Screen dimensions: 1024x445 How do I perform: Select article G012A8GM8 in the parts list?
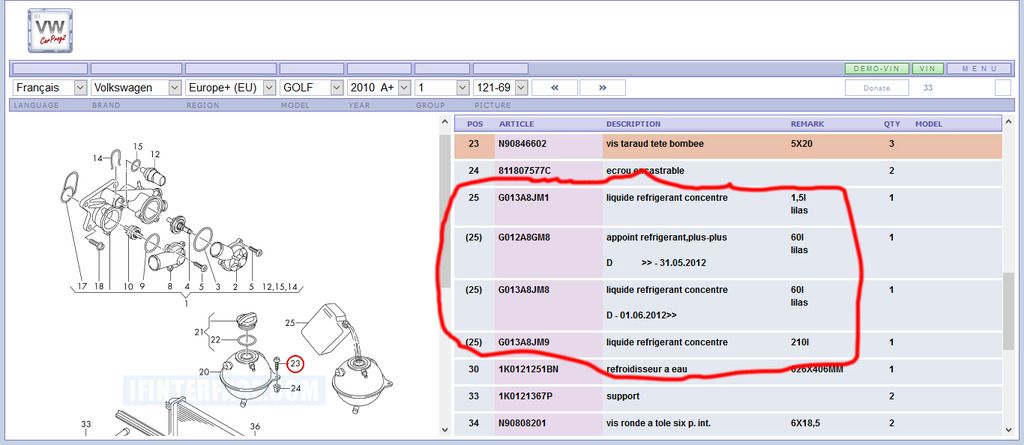(524, 237)
